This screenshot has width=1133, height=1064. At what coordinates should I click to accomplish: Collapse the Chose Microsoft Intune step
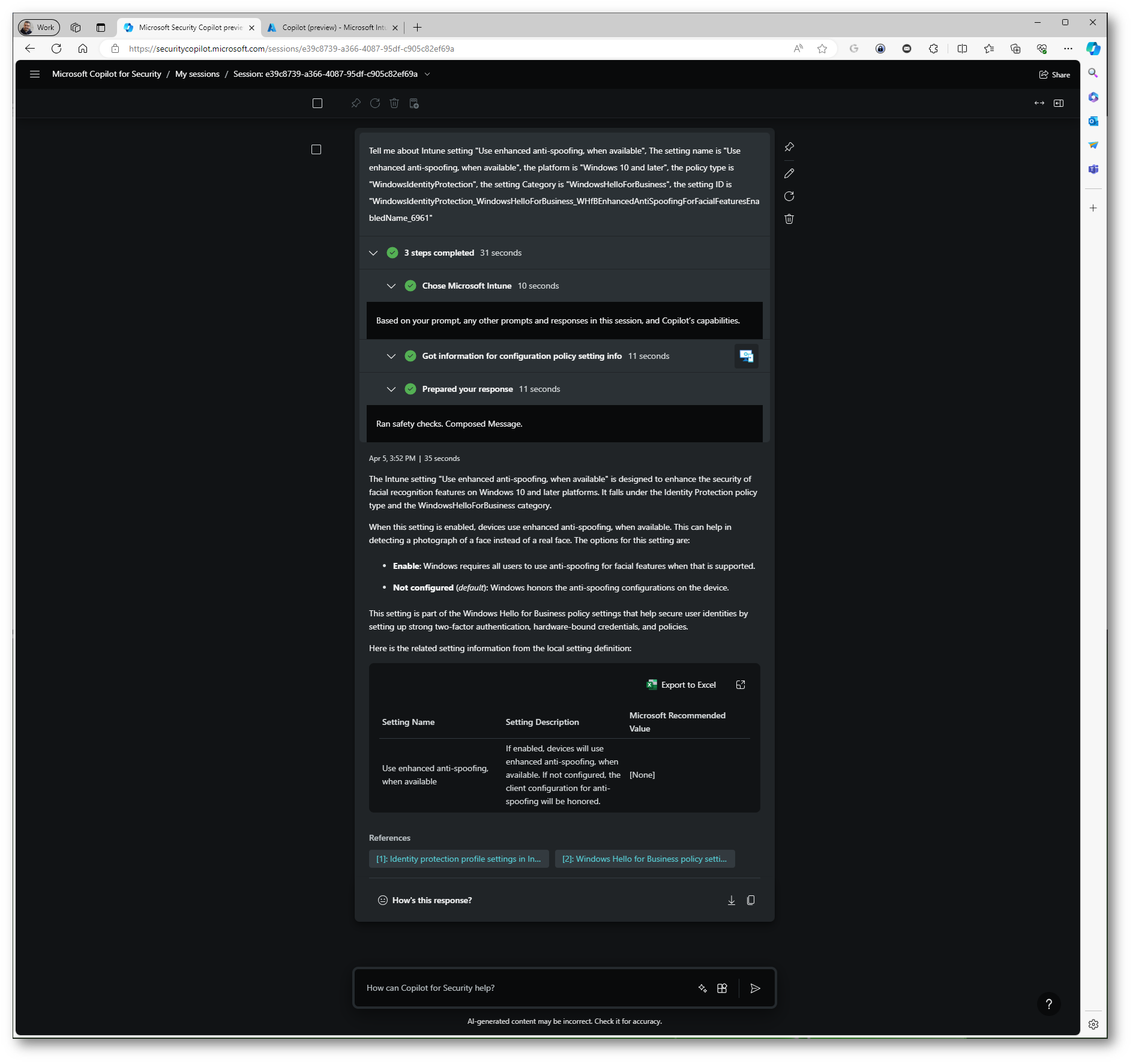click(x=391, y=286)
